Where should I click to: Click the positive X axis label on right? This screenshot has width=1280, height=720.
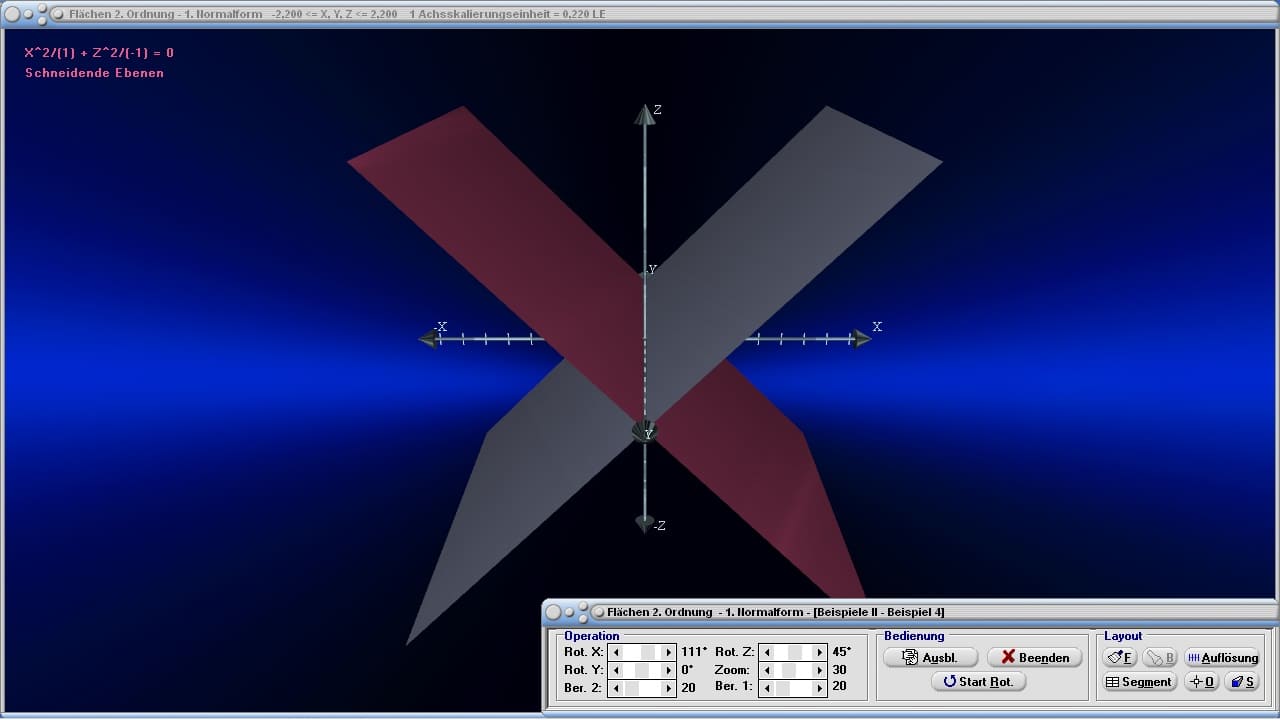pyautogui.click(x=877, y=327)
